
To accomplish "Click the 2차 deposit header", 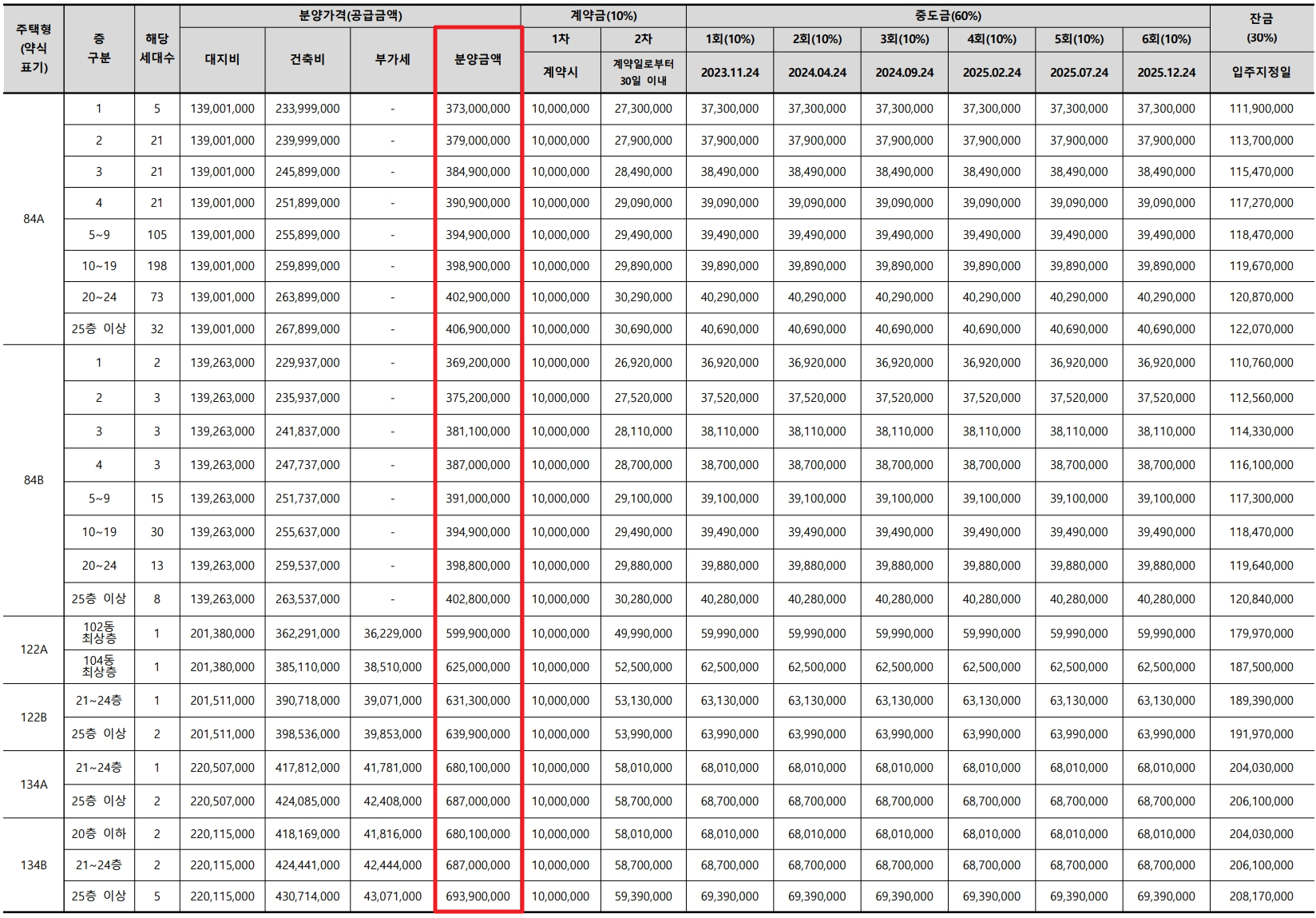I will pyautogui.click(x=643, y=39).
